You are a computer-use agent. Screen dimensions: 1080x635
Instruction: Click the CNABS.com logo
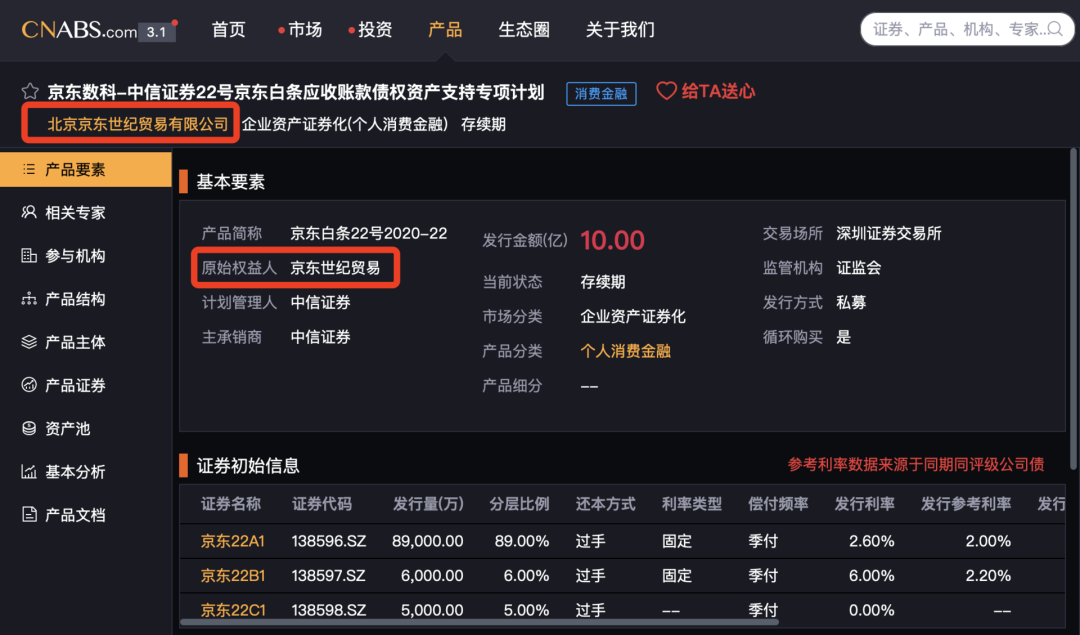(80, 30)
